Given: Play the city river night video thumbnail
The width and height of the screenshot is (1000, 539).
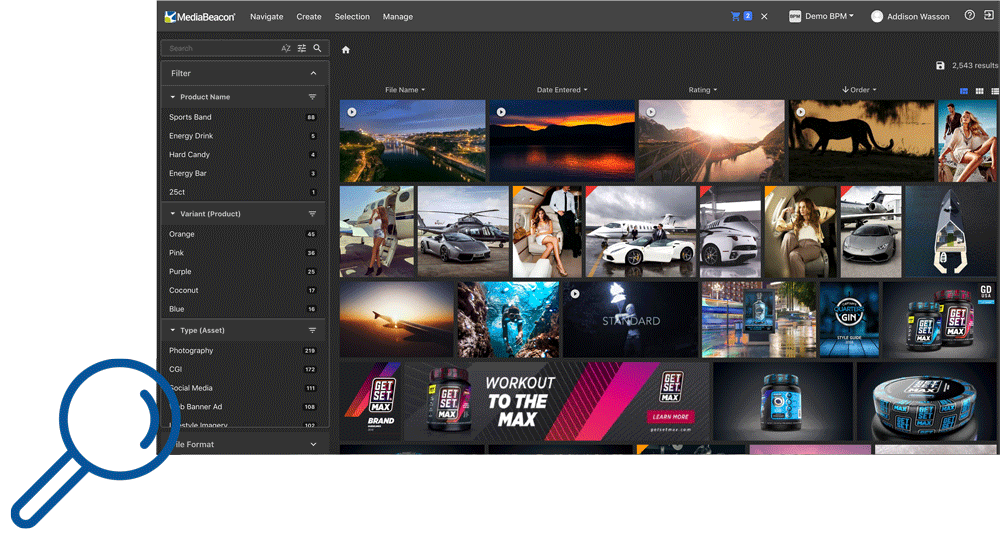Looking at the screenshot, I should [x=352, y=112].
